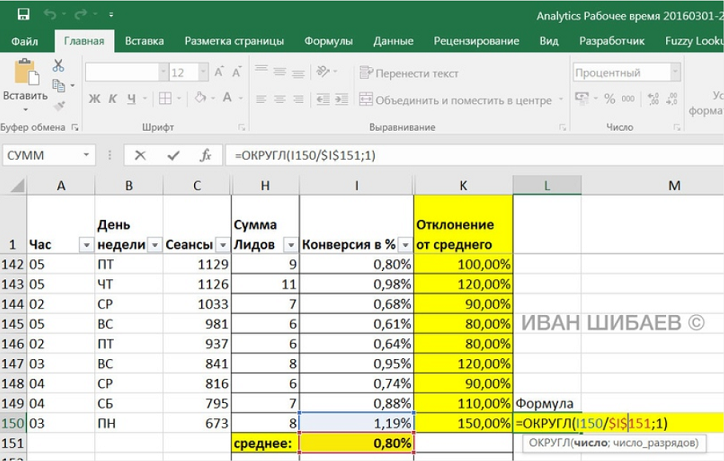
Task: Open the Quick Access Toolbar customize arrow
Action: point(111,15)
